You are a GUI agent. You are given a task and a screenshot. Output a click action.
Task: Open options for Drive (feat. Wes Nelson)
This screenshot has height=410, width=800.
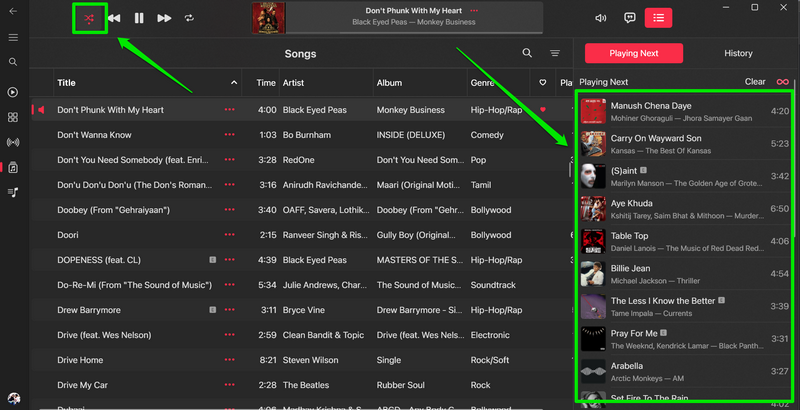point(230,335)
